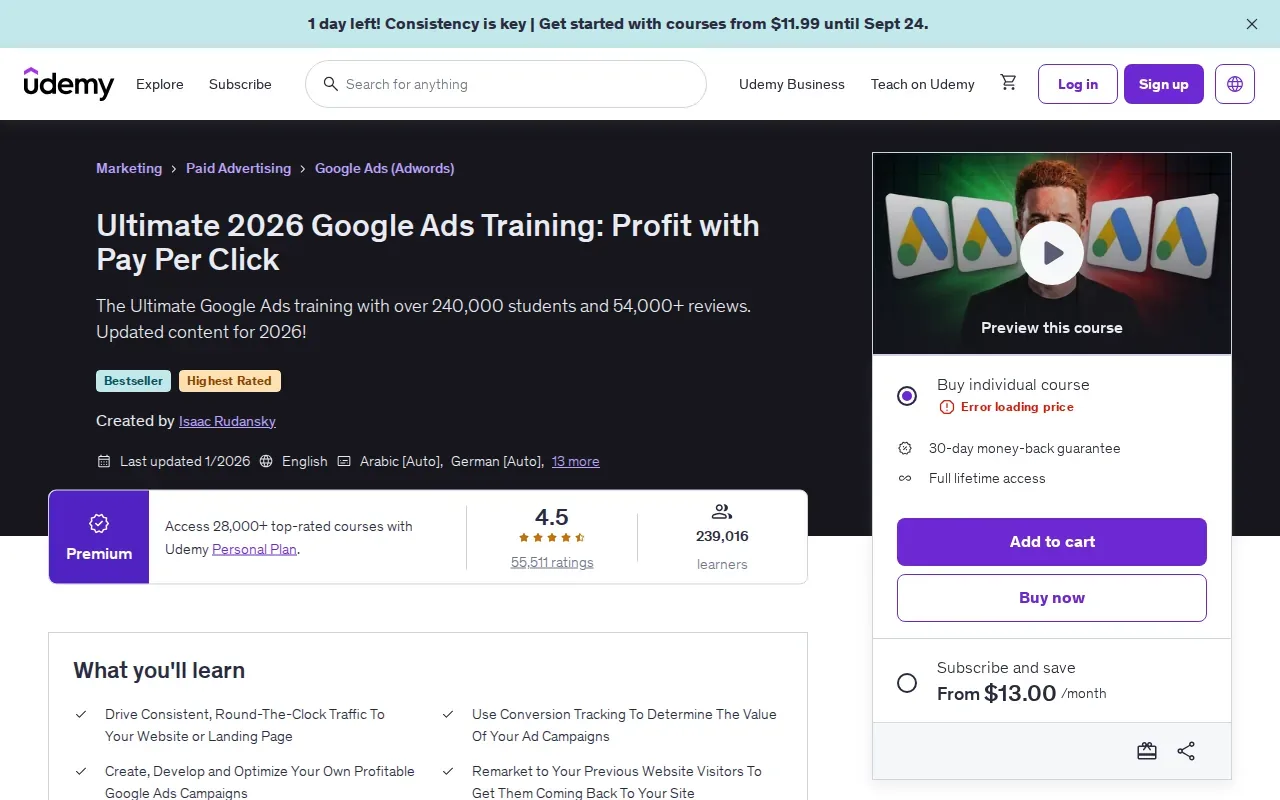This screenshot has width=1280, height=800.
Task: Click the learners people icon
Action: pyautogui.click(x=722, y=512)
